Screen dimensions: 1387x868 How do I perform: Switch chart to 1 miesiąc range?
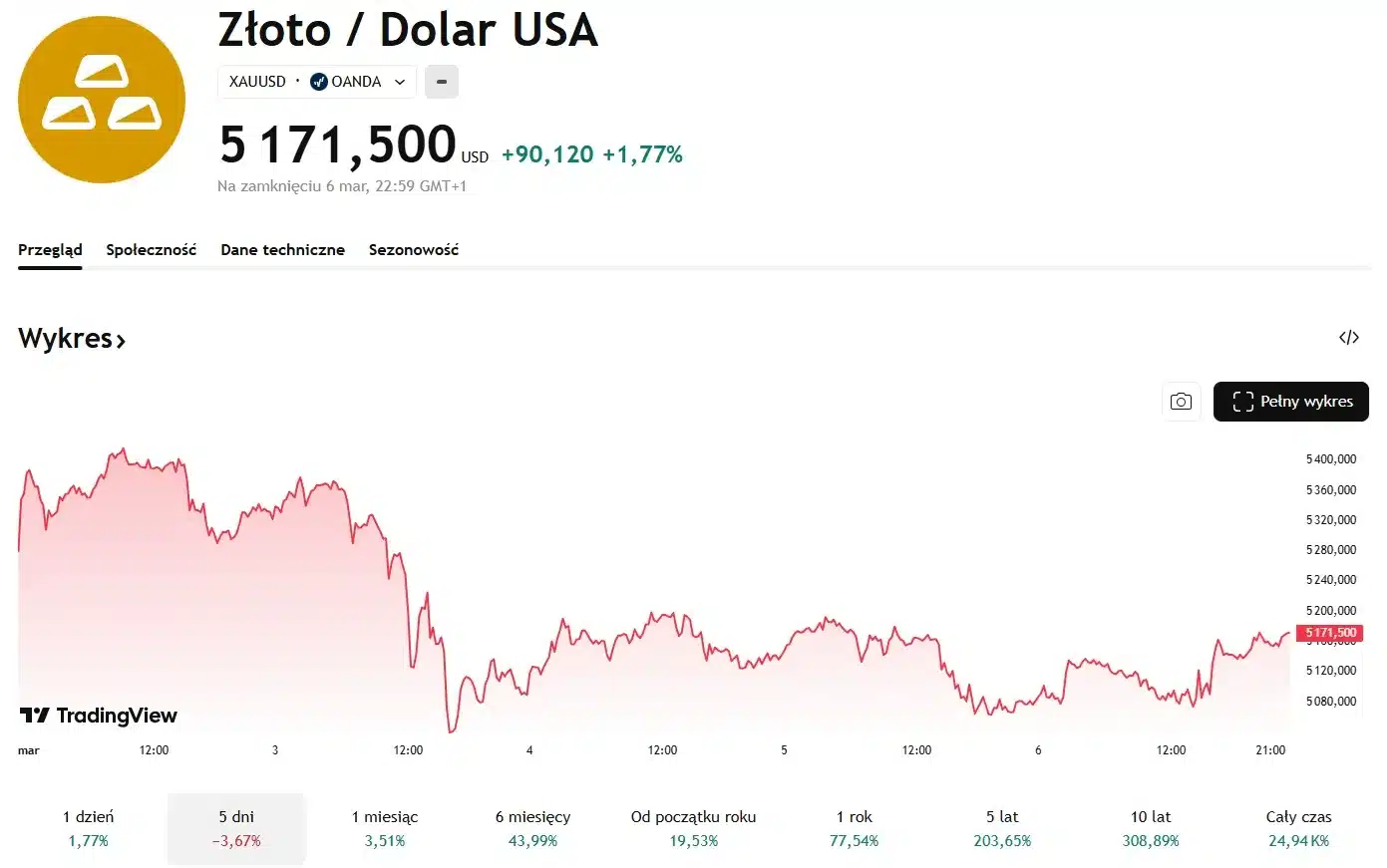pyautogui.click(x=385, y=828)
